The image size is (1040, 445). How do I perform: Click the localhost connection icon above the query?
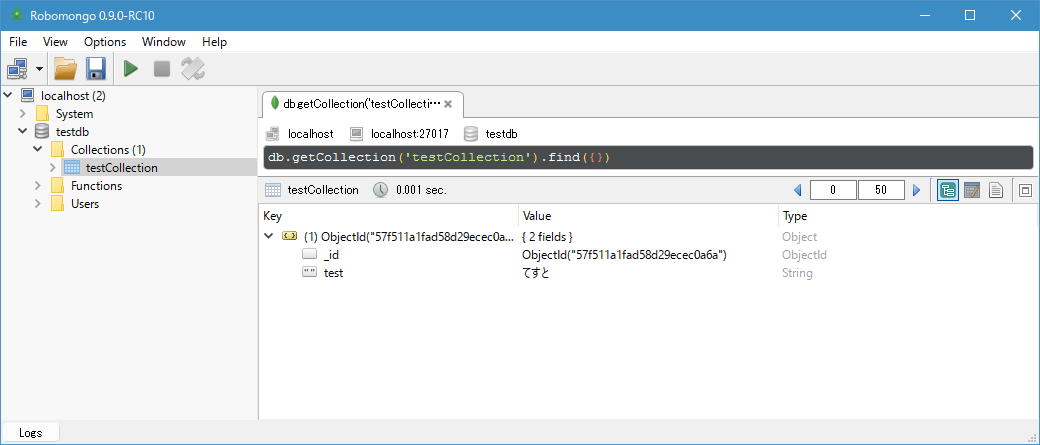click(272, 134)
